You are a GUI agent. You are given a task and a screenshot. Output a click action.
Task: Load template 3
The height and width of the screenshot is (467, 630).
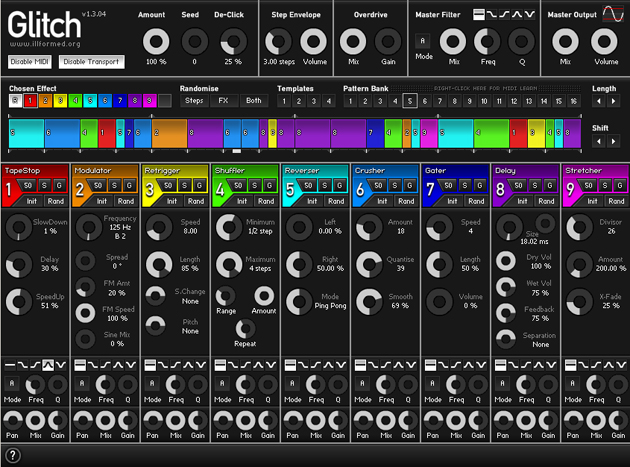(x=313, y=101)
